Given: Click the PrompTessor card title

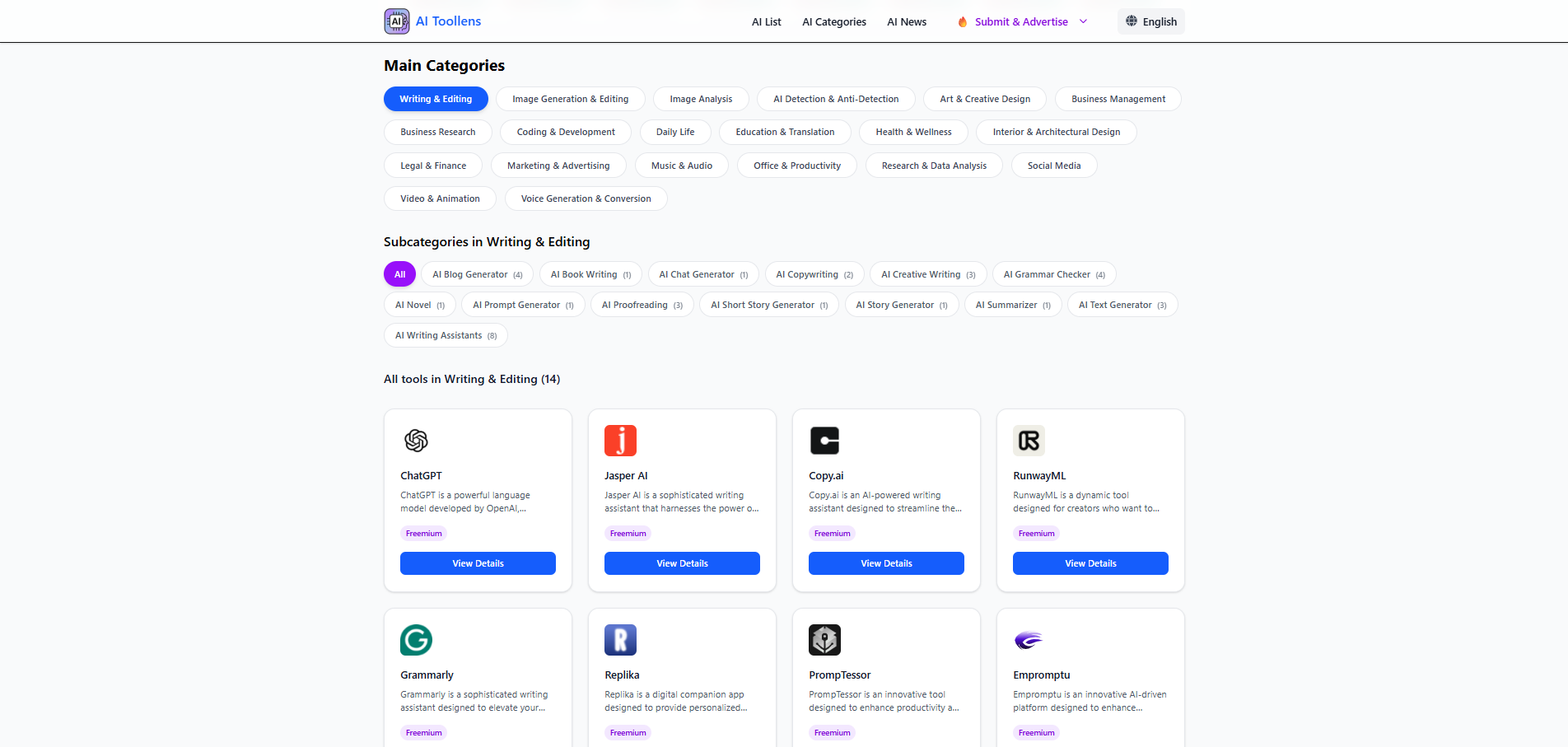Looking at the screenshot, I should point(839,675).
